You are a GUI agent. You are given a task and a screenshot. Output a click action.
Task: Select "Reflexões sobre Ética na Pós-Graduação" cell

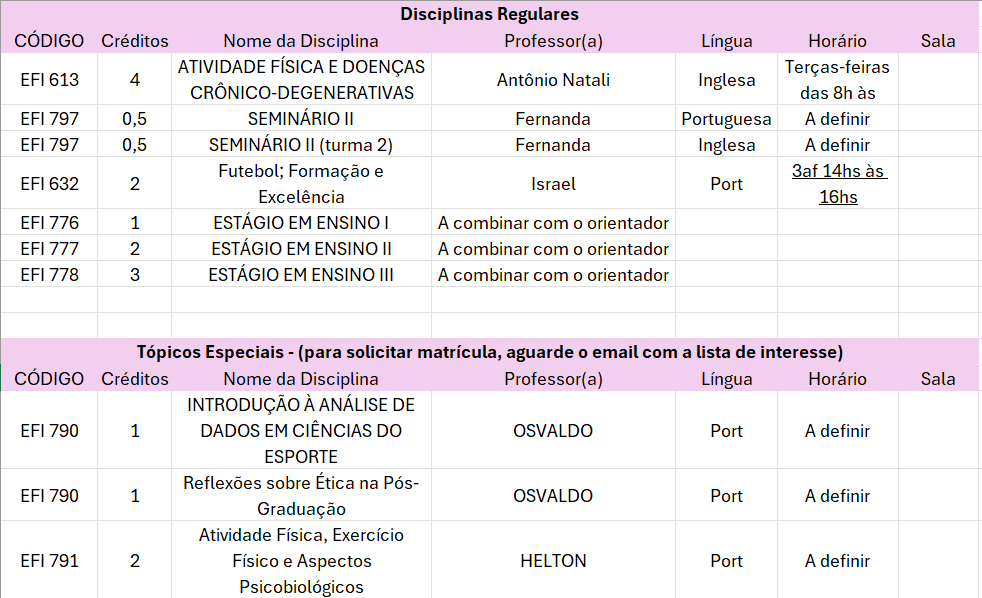pos(301,496)
